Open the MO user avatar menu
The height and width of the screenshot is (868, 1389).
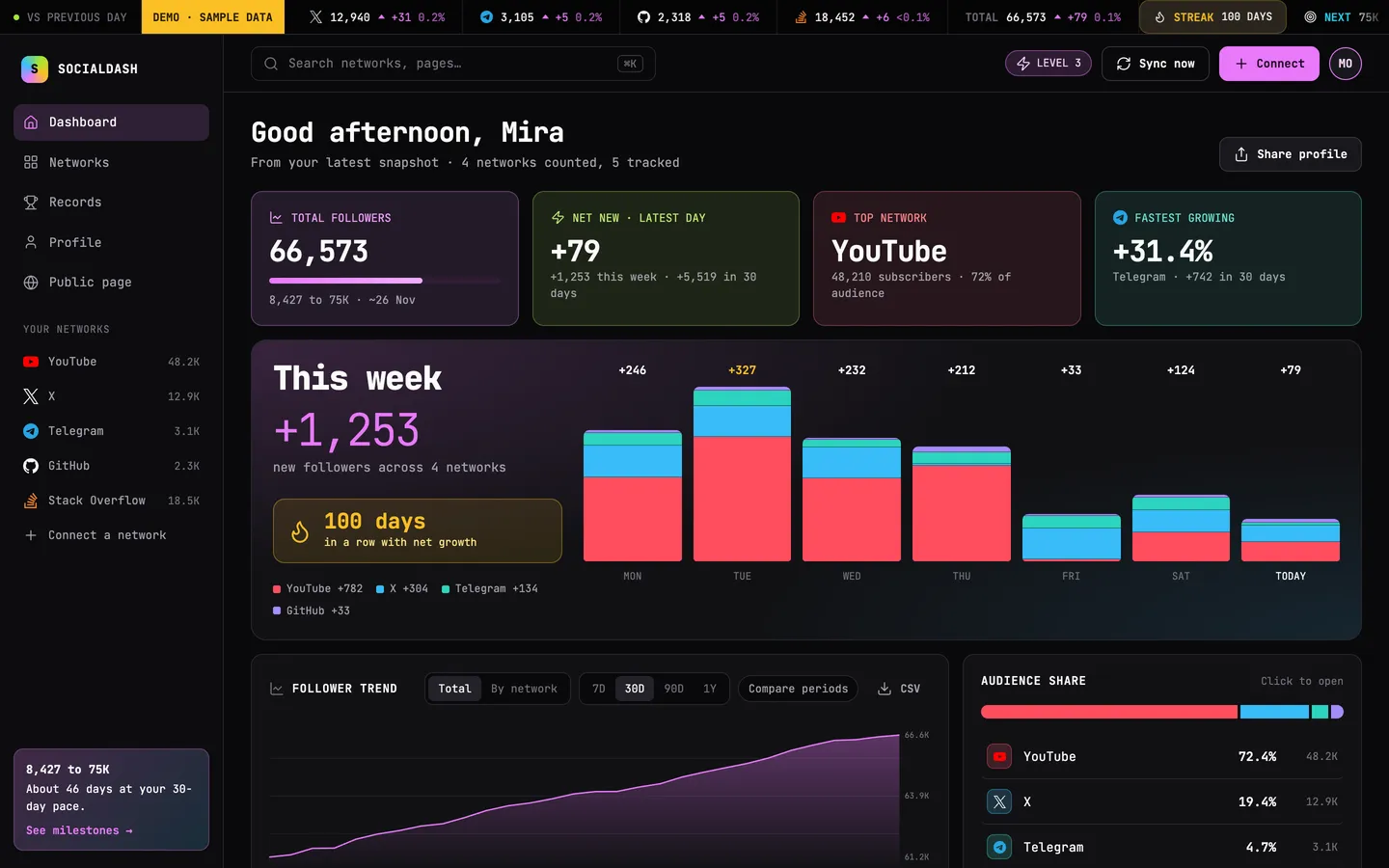pos(1346,64)
